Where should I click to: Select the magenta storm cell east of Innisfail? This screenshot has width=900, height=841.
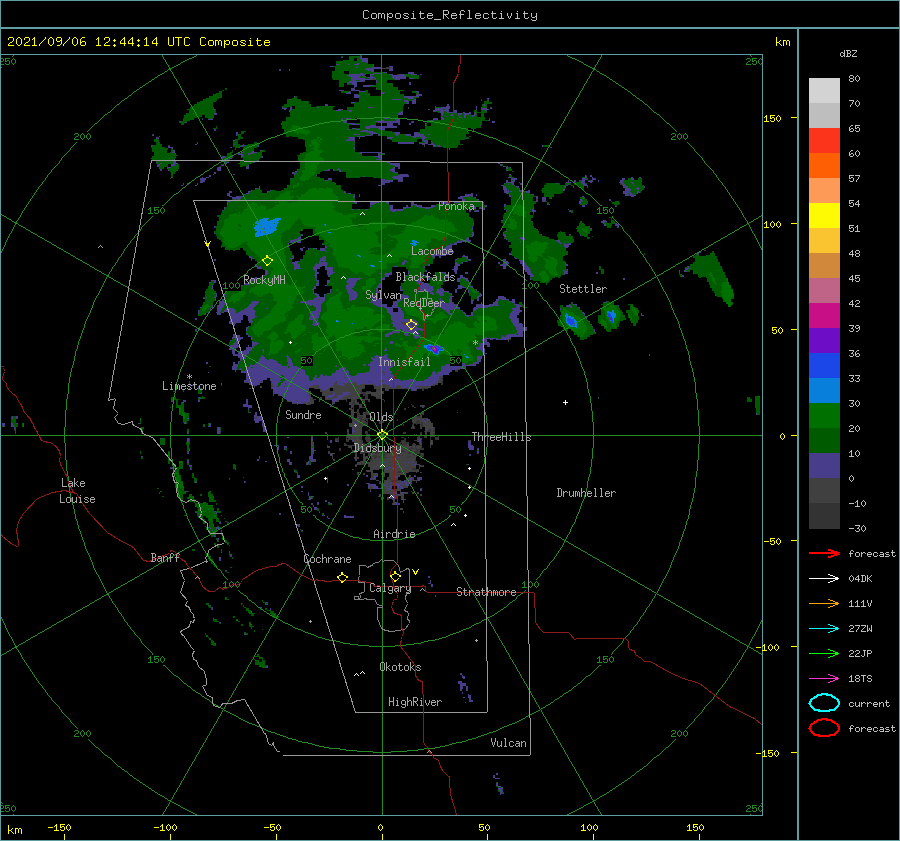click(x=435, y=348)
